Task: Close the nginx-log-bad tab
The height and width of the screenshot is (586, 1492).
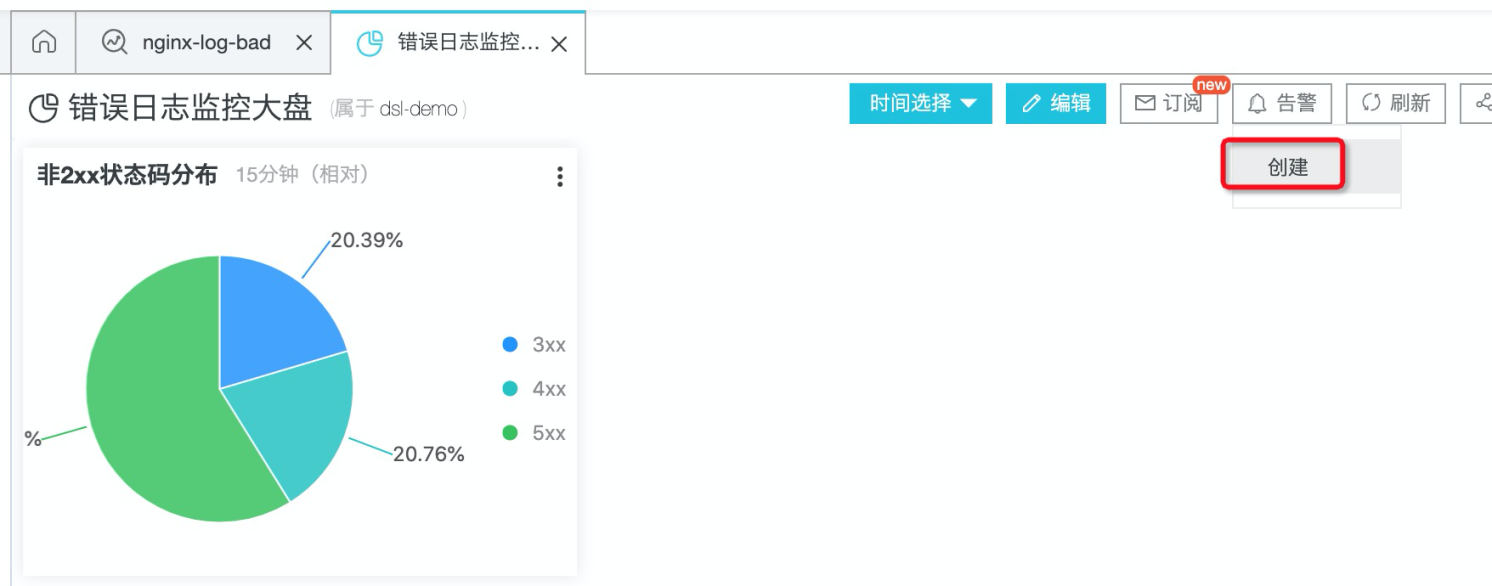Action: (305, 43)
